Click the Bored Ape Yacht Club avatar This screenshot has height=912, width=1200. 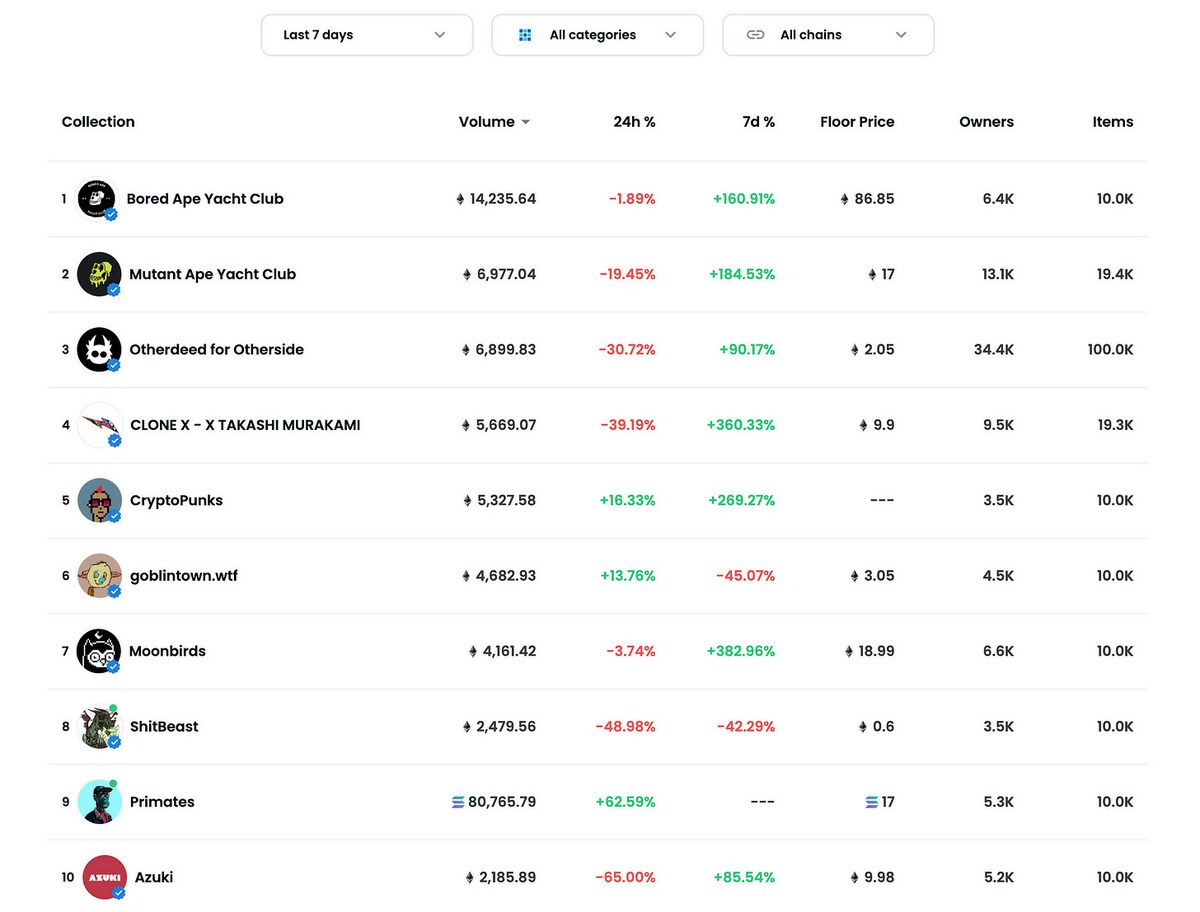[97, 199]
